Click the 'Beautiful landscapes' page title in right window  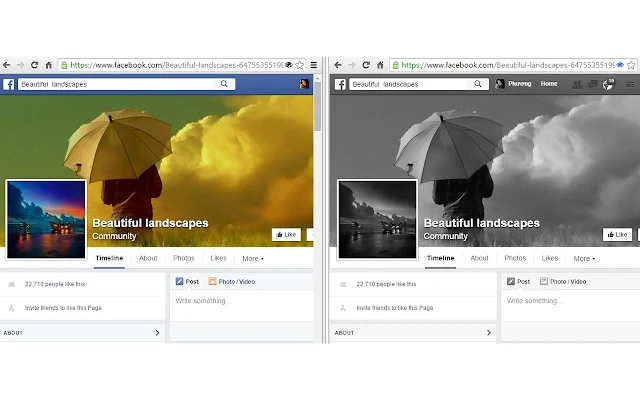click(482, 223)
